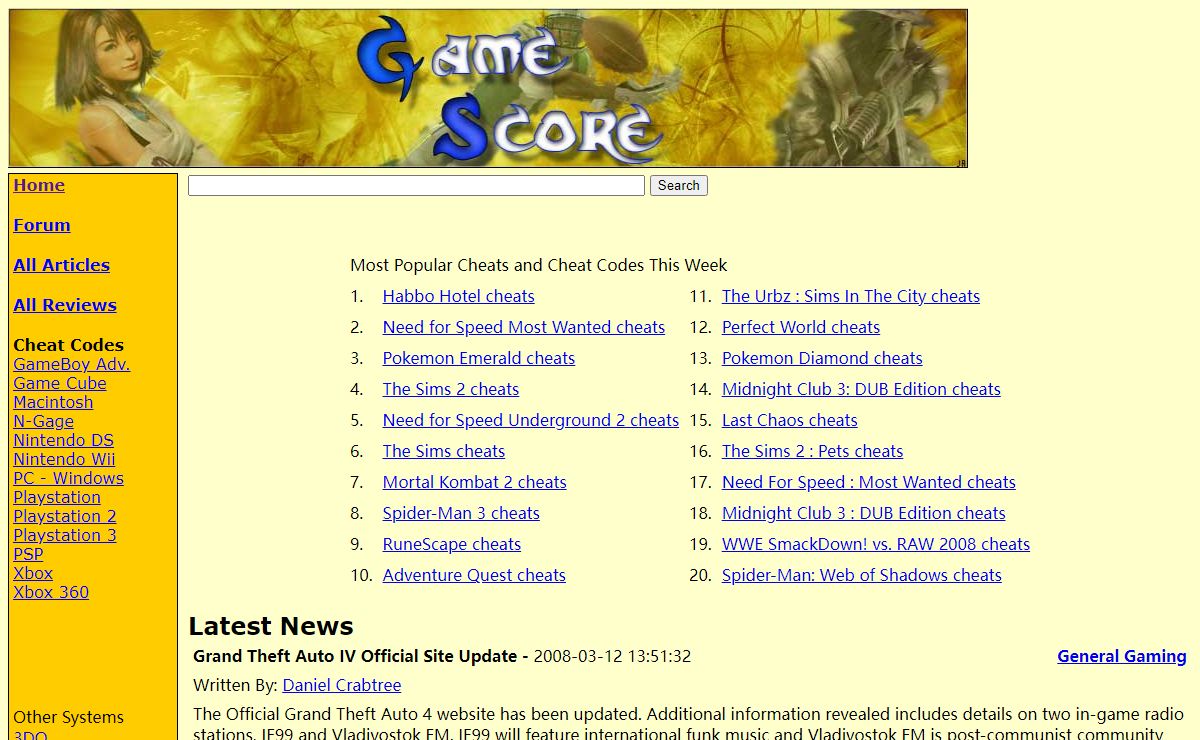Viewport: 1200px width, 740px height.
Task: Open the Xbox cheat codes link
Action: point(33,573)
